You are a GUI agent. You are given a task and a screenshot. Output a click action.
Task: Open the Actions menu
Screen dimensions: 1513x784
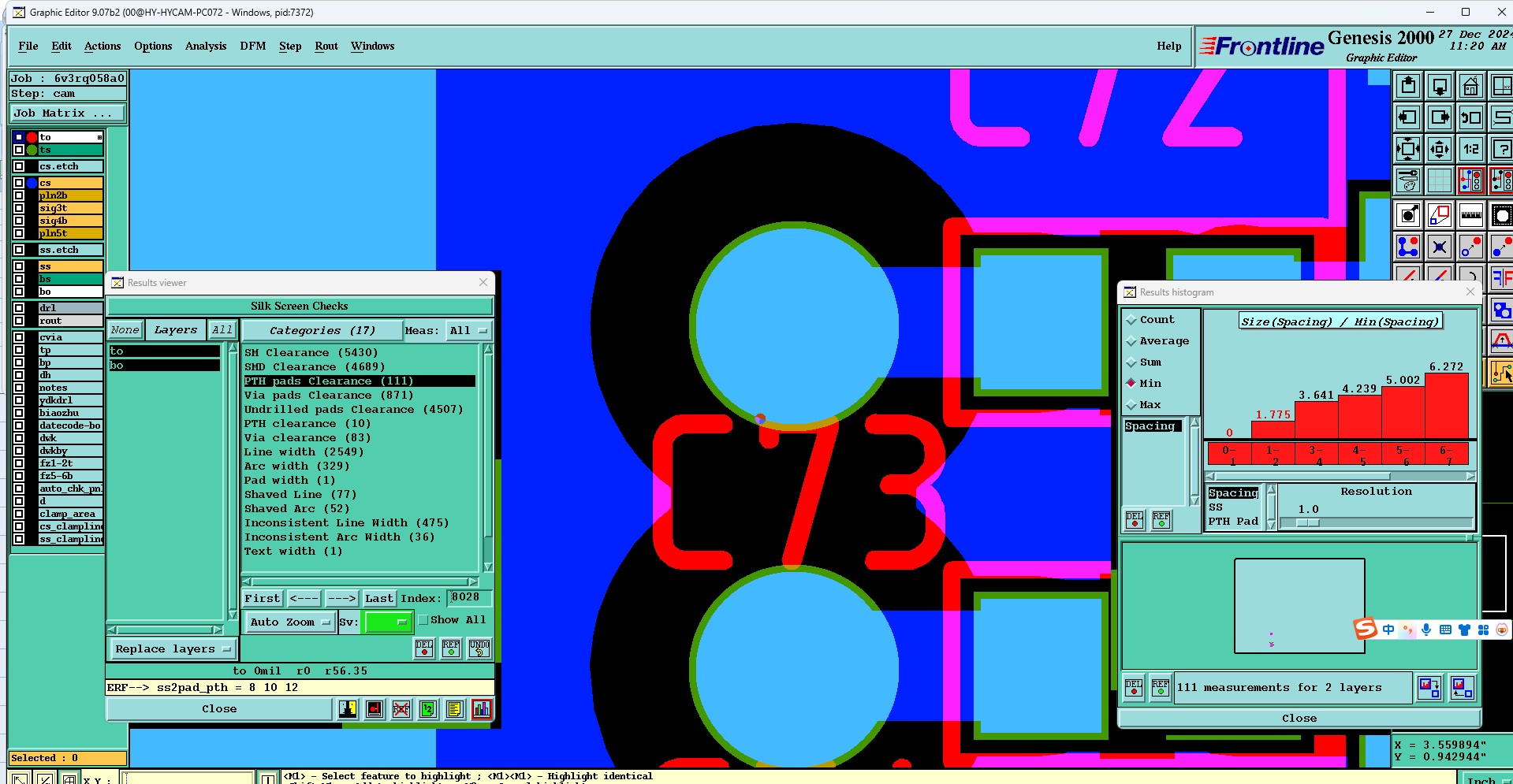102,46
